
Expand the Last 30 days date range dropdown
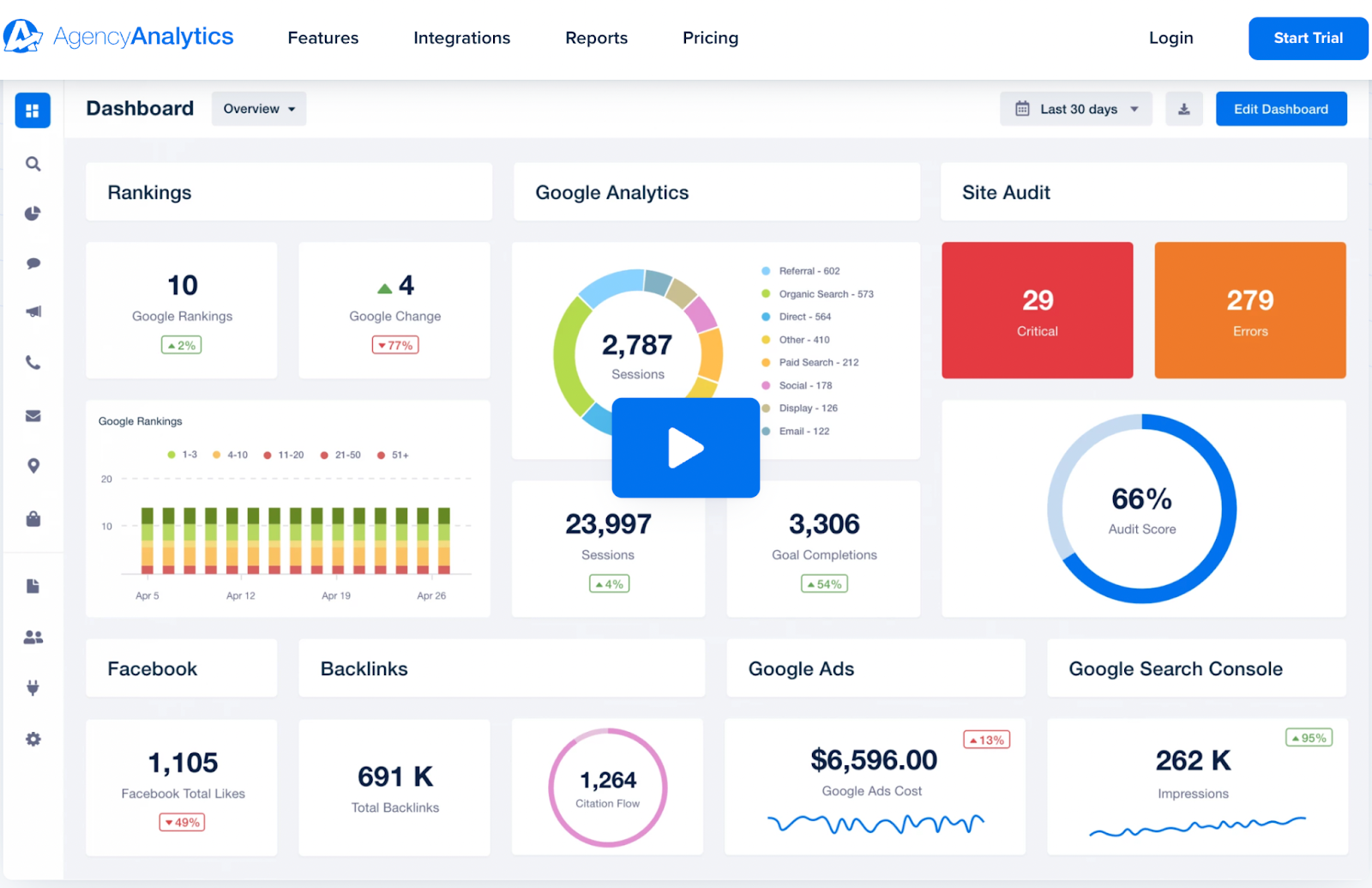tap(1075, 108)
